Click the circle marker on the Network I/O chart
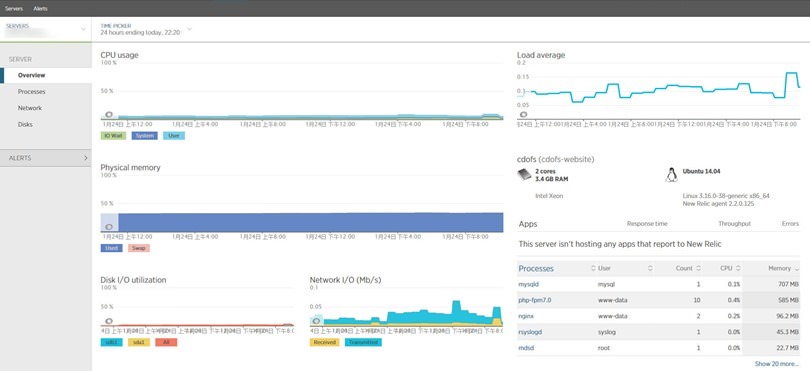This screenshot has width=810, height=371. [316, 321]
